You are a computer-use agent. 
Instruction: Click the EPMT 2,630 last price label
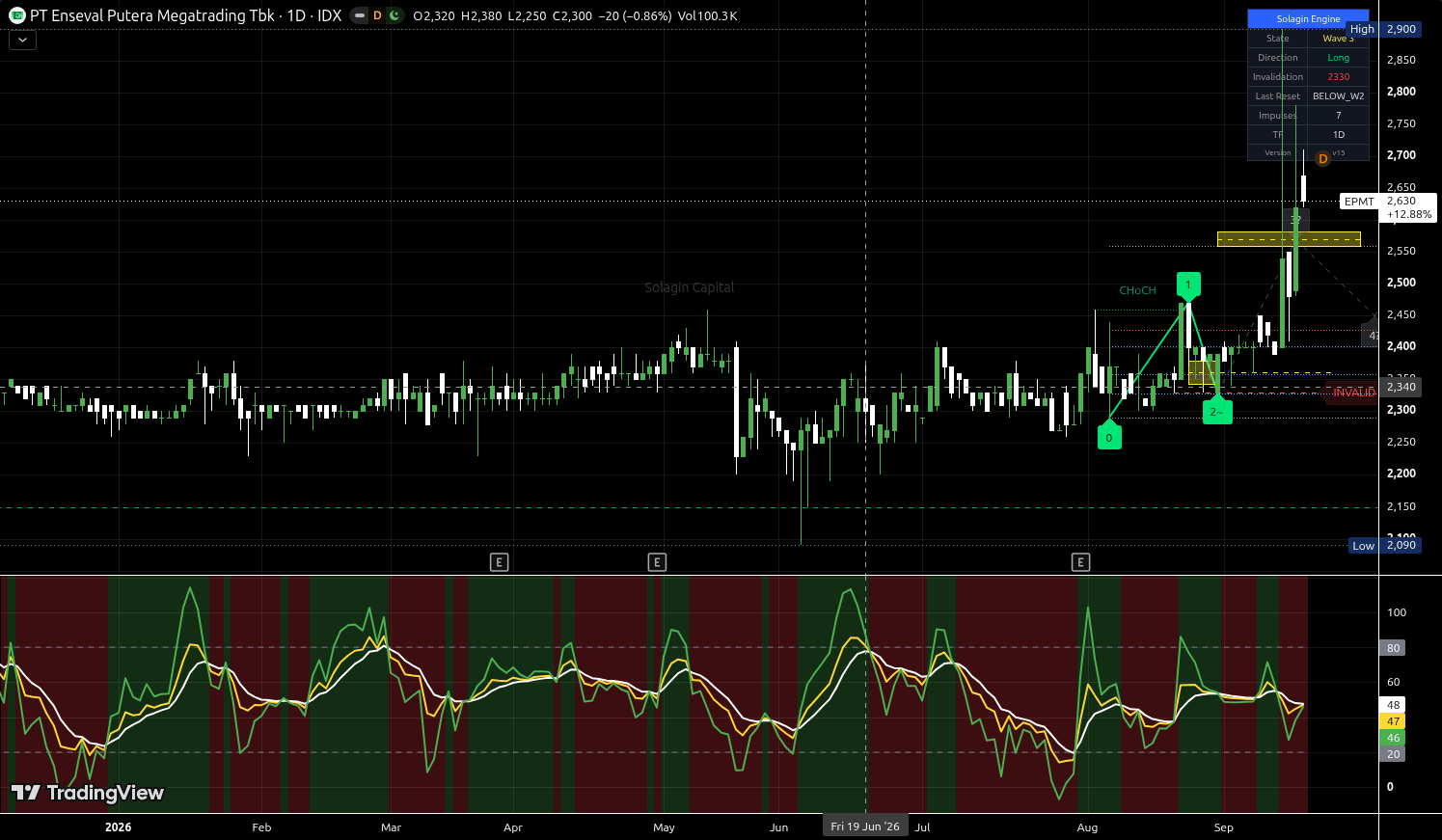pos(1388,207)
